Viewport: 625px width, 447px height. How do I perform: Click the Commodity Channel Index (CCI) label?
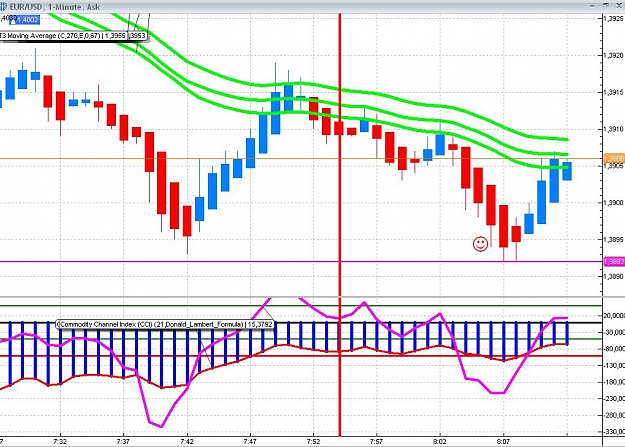pos(165,324)
